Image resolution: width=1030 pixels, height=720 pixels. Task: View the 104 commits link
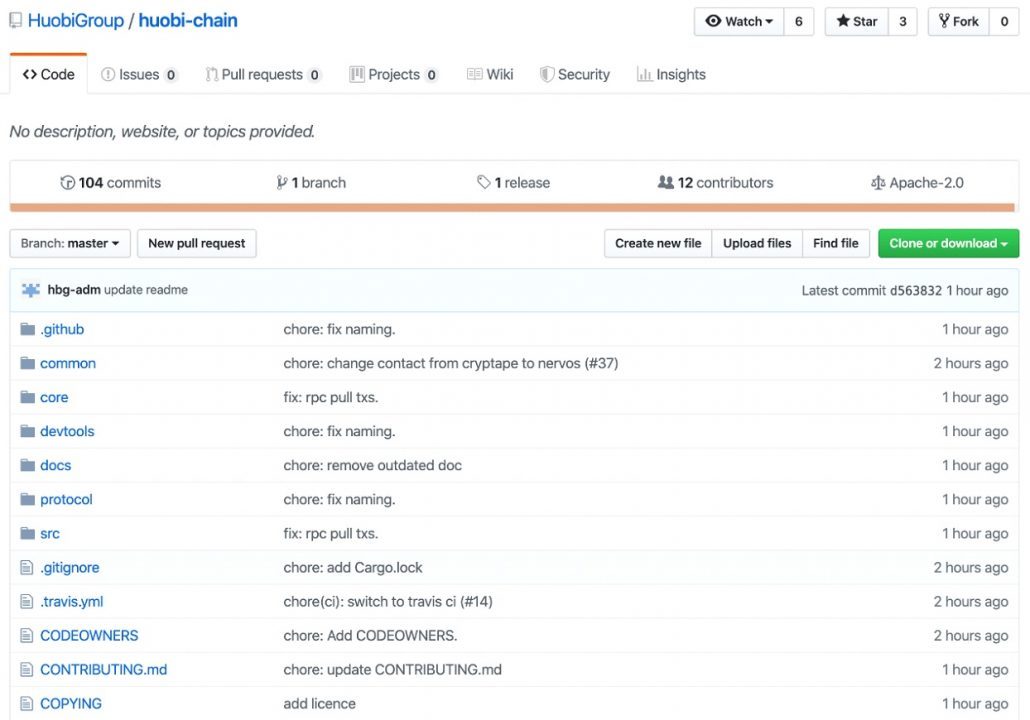[x=110, y=183]
